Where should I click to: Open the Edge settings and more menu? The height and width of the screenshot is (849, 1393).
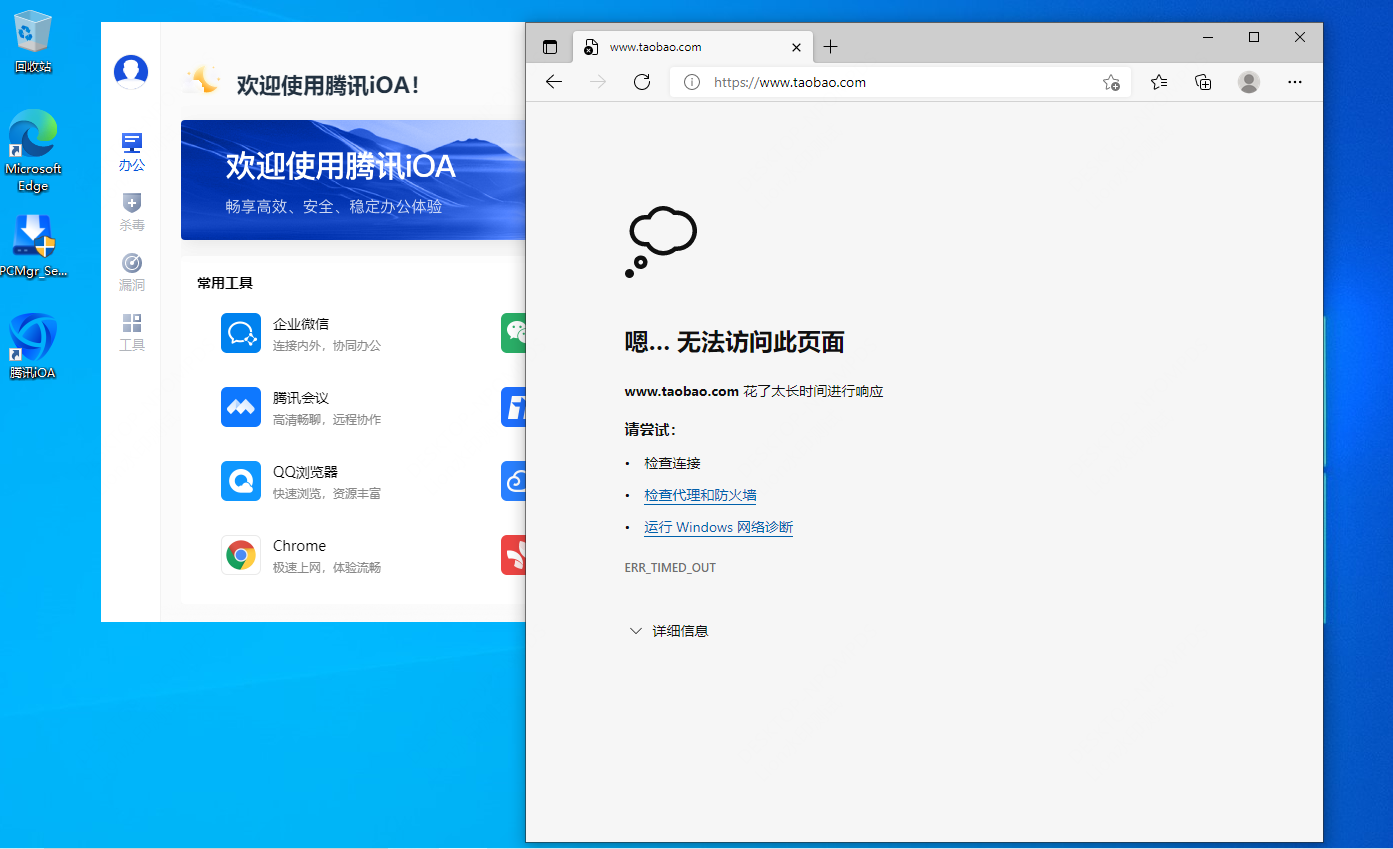[x=1294, y=82]
